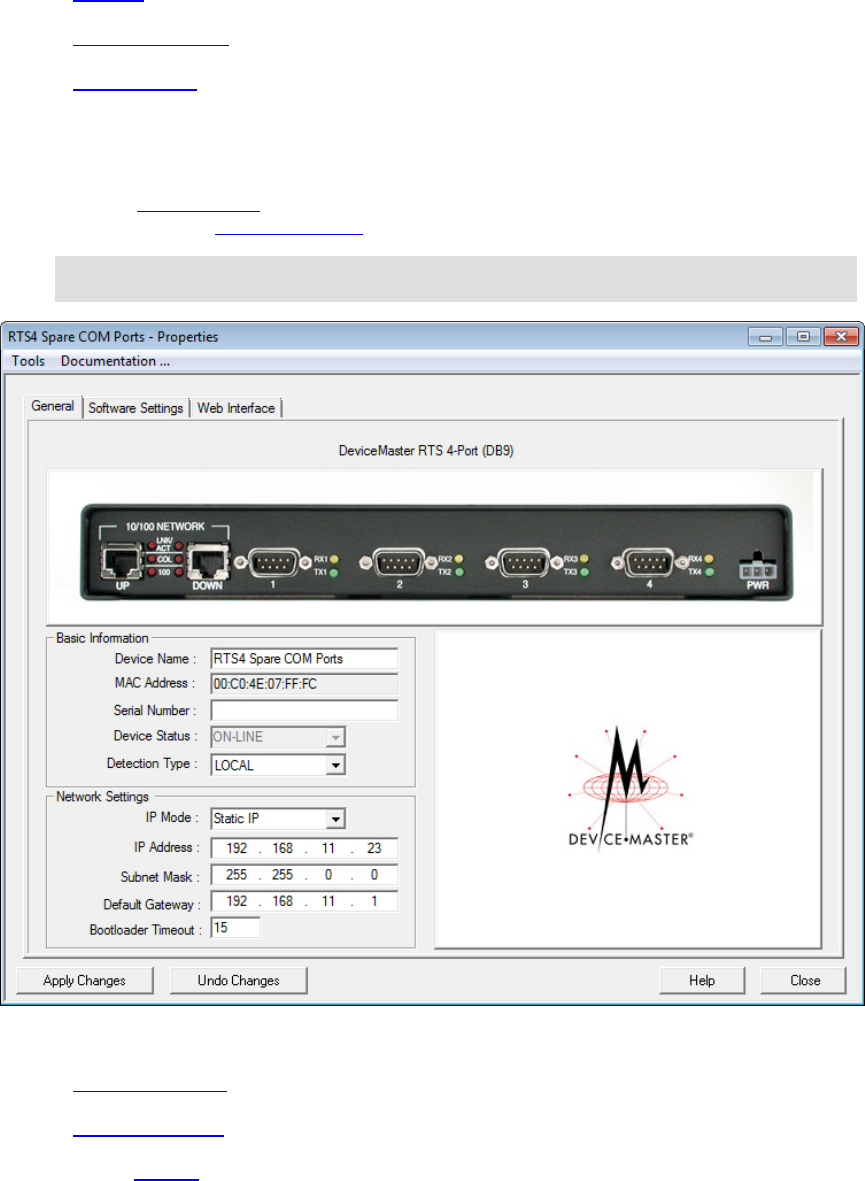The height and width of the screenshot is (1181, 865).
Task: Minimize the Properties window
Action: pyautogui.click(x=766, y=337)
